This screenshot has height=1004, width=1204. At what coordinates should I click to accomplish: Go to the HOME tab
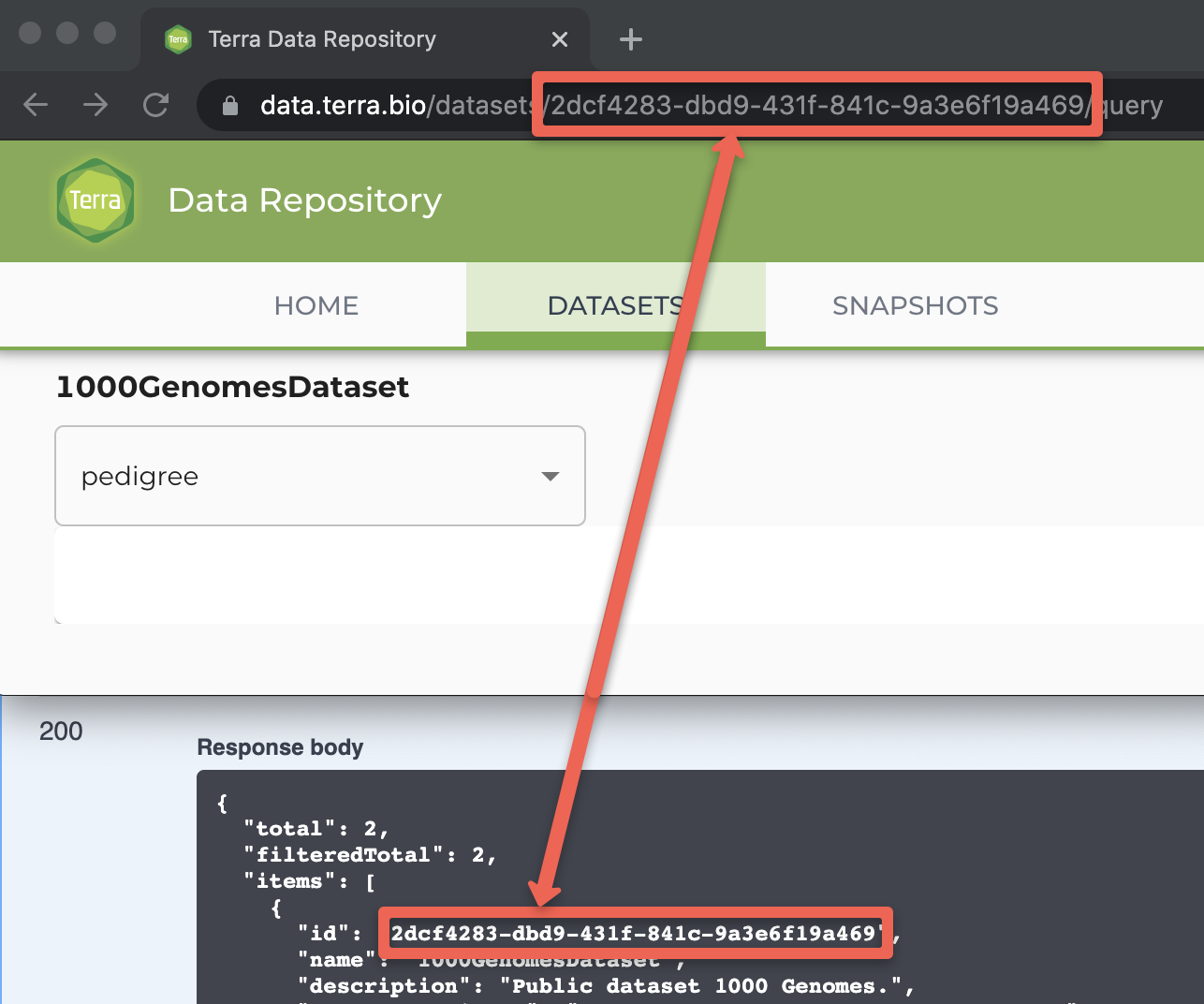click(x=316, y=305)
